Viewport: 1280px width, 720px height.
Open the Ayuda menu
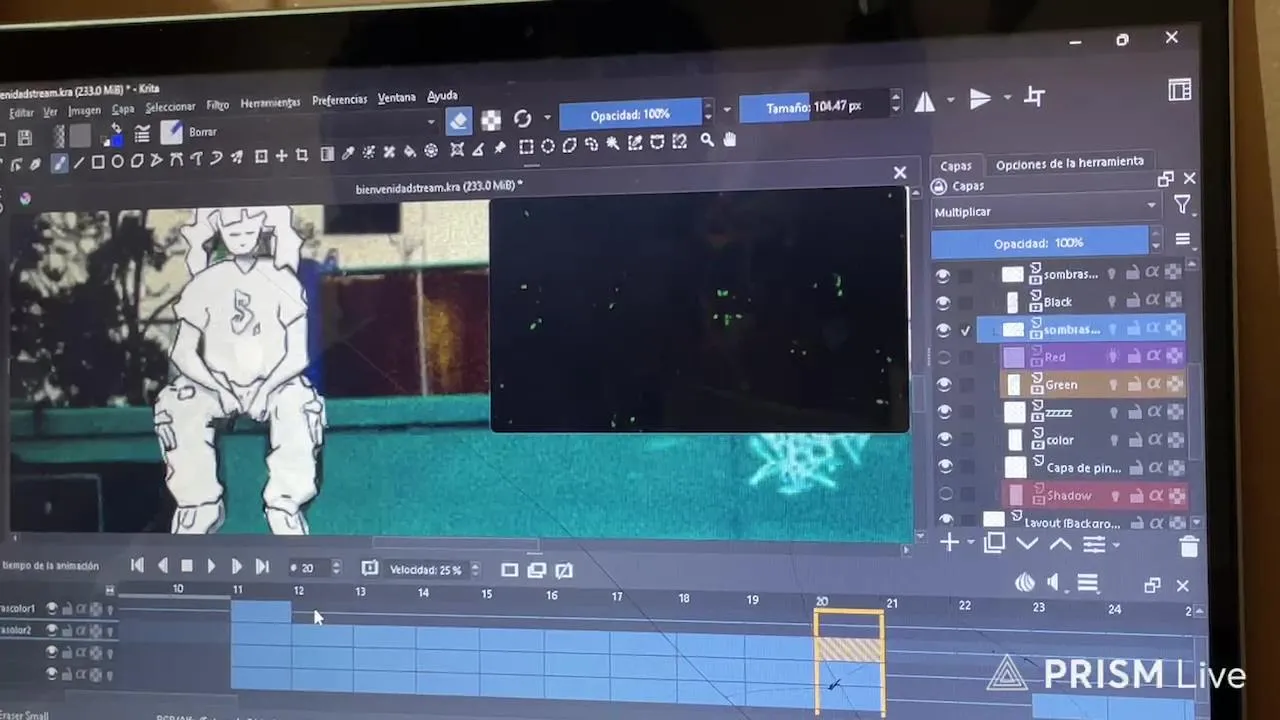[442, 96]
